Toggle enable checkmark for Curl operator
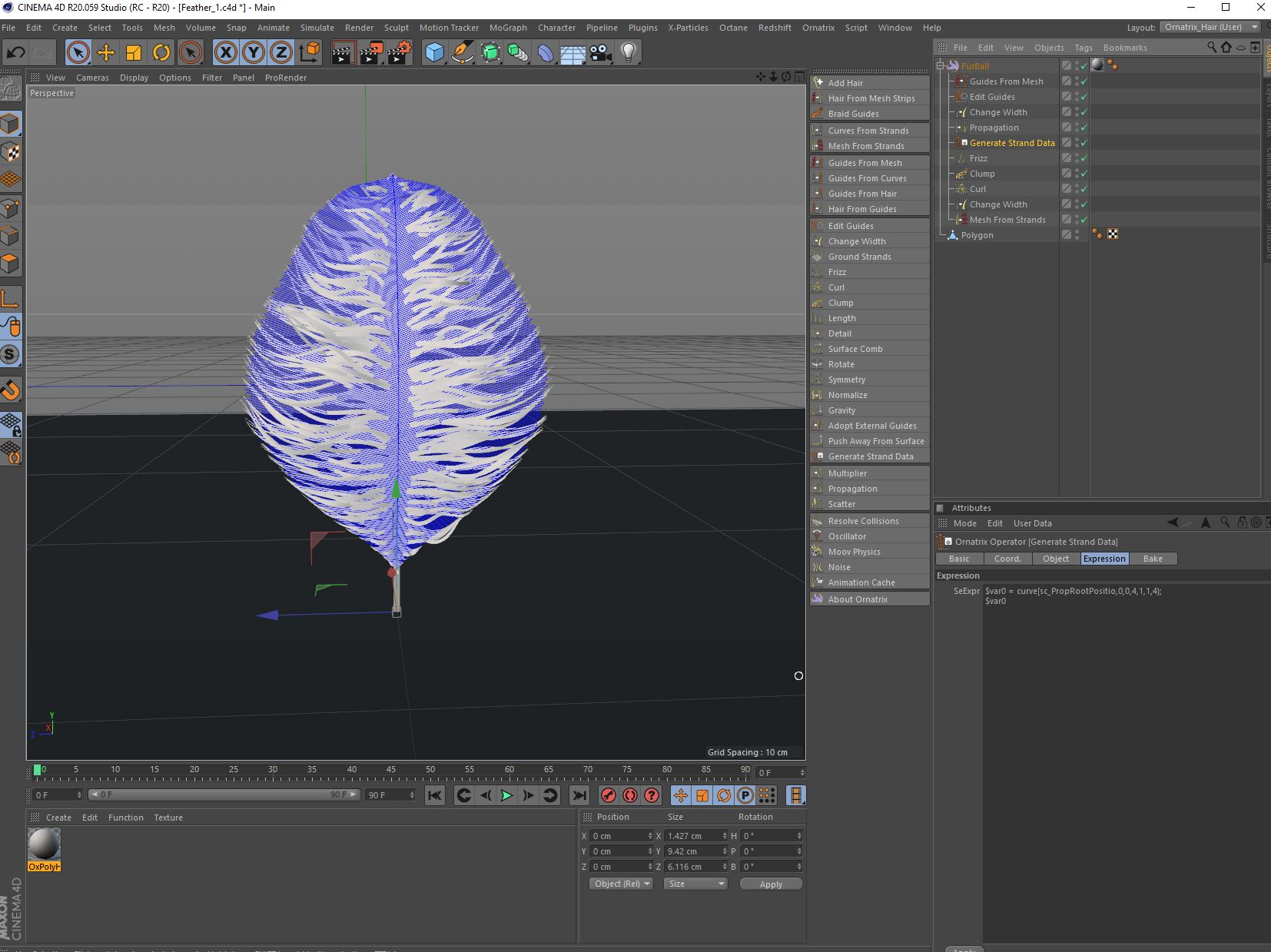 pyautogui.click(x=1084, y=189)
